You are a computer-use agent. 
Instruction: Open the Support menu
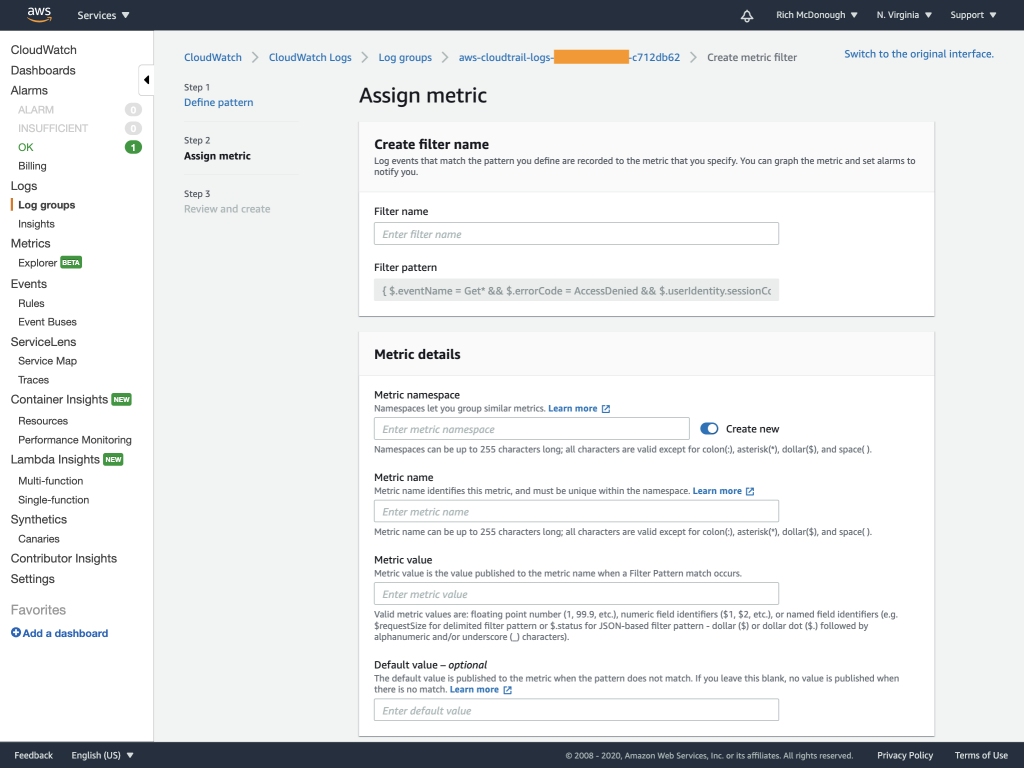971,14
